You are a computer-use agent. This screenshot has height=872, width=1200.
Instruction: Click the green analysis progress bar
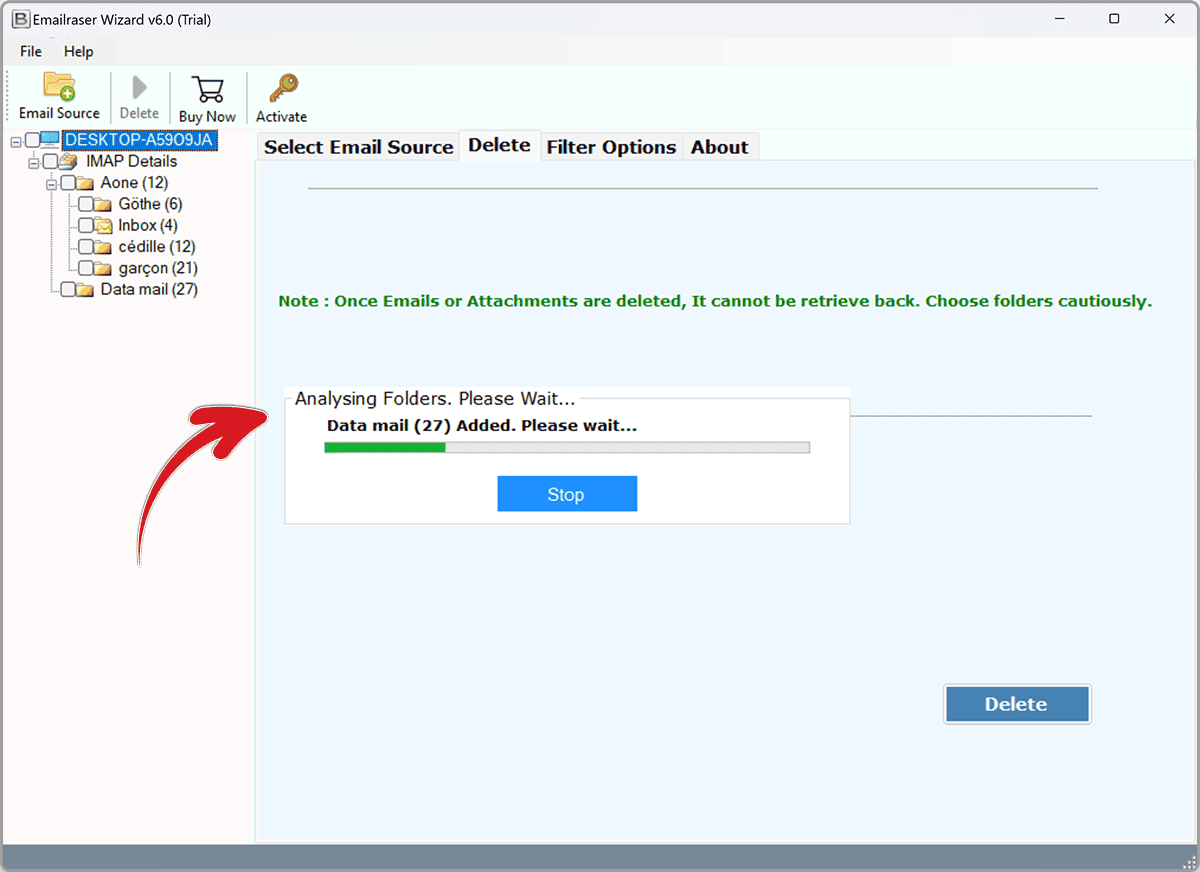pos(567,447)
